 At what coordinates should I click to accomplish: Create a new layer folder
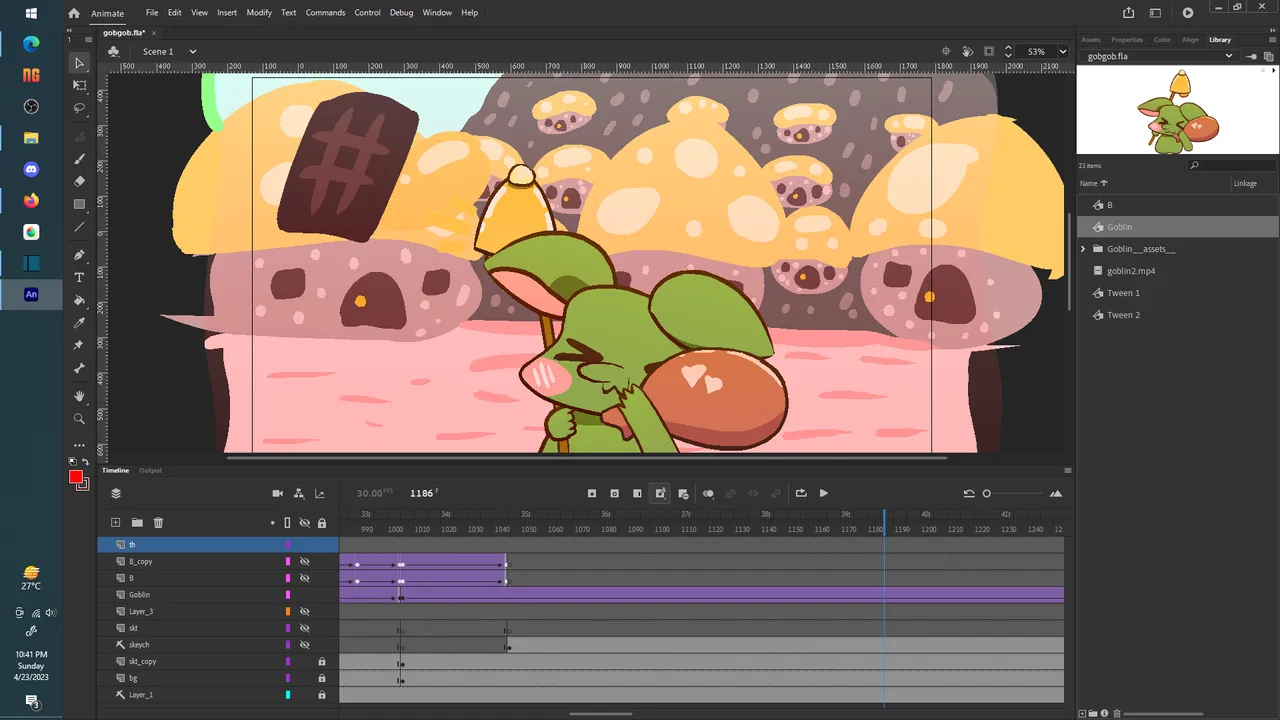click(137, 522)
